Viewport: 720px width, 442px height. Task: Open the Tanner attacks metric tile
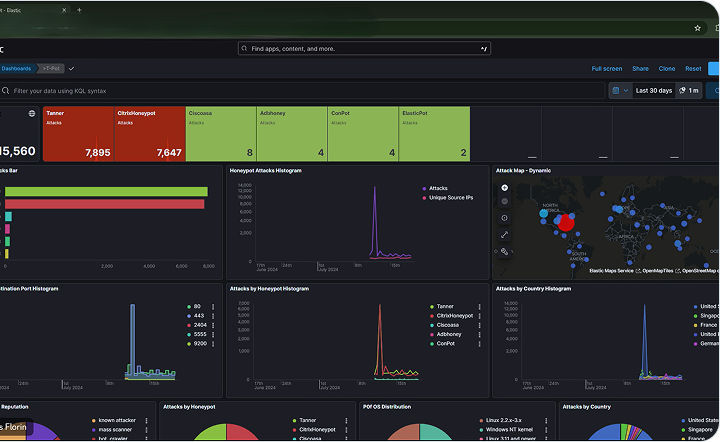[x=79, y=134]
